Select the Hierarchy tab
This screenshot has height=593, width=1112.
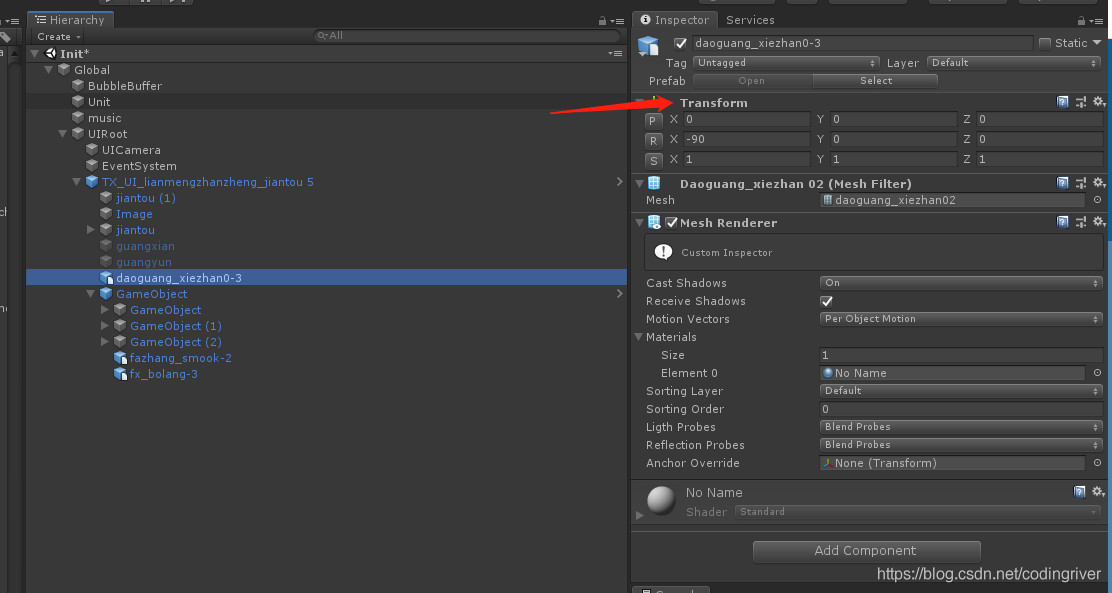pyautogui.click(x=70, y=20)
